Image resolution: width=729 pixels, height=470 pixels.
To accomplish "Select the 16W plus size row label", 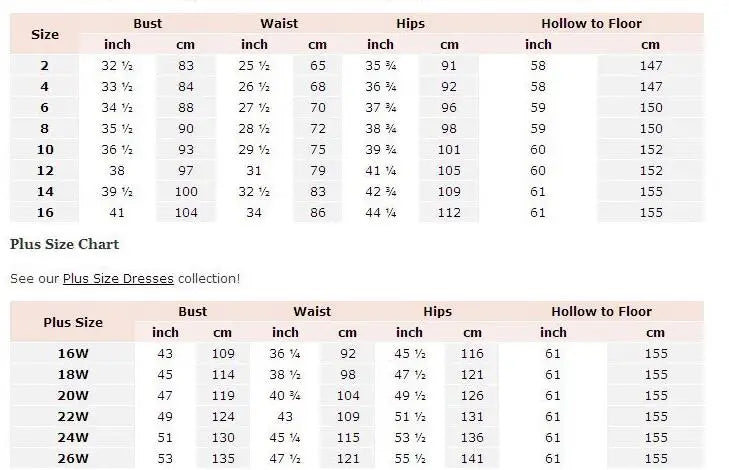I will 74,353.
